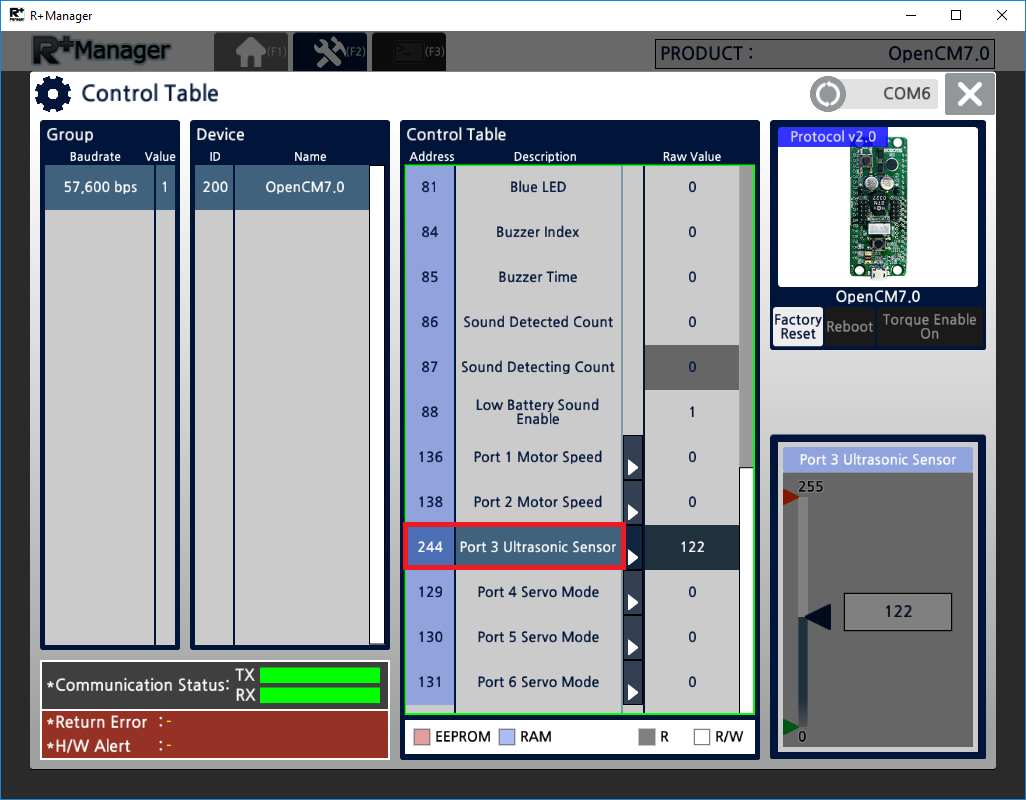Image resolution: width=1026 pixels, height=800 pixels.
Task: Select the device ID 200 cell
Action: (x=215, y=187)
